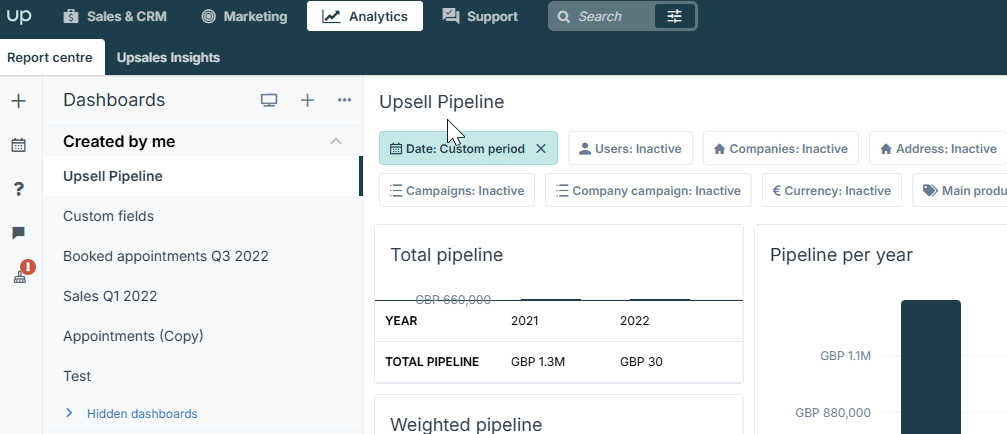Expand Hidden dashboards

[x=132, y=413]
